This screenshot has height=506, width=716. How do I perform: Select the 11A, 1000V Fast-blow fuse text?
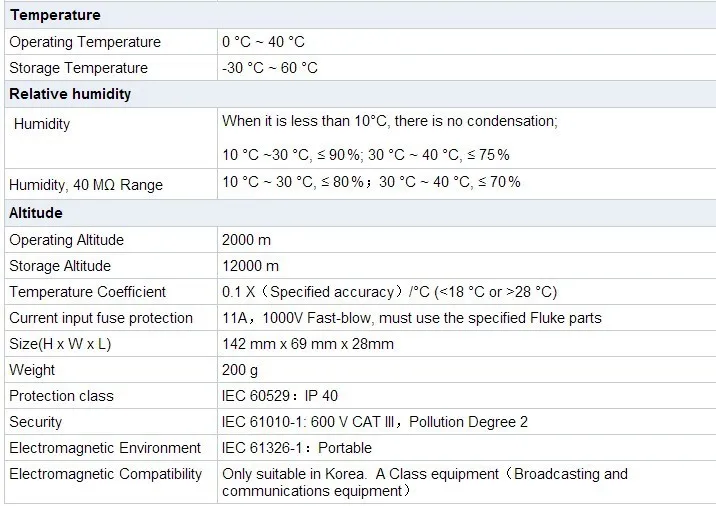click(x=412, y=318)
